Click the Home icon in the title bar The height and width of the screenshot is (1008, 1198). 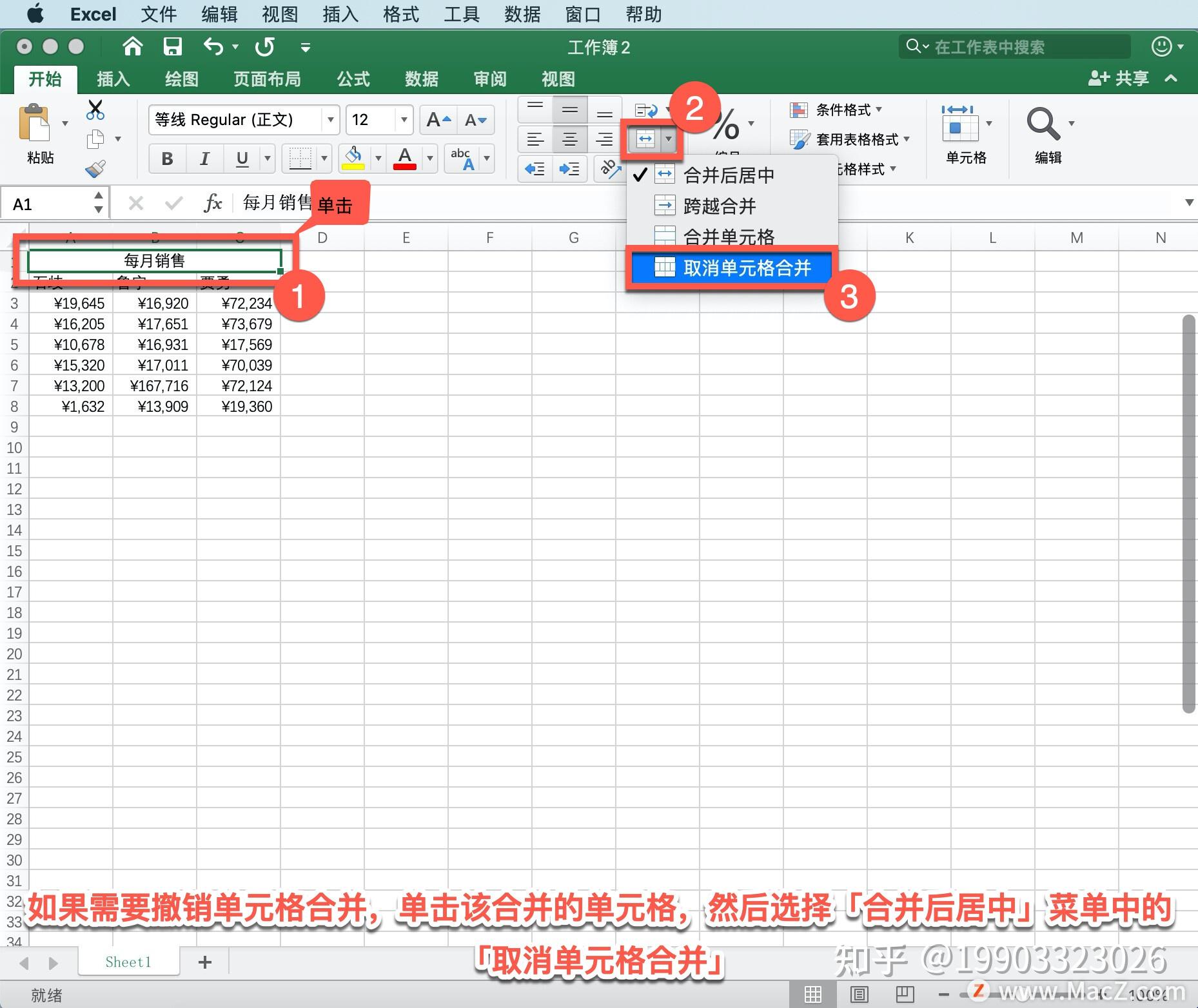(x=132, y=47)
